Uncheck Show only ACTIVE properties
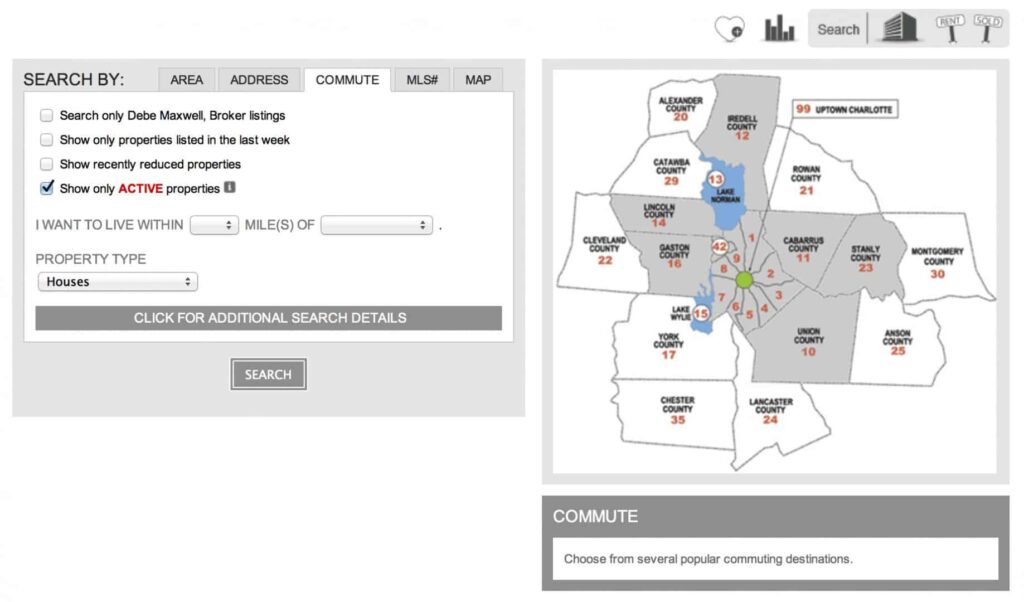 click(46, 188)
